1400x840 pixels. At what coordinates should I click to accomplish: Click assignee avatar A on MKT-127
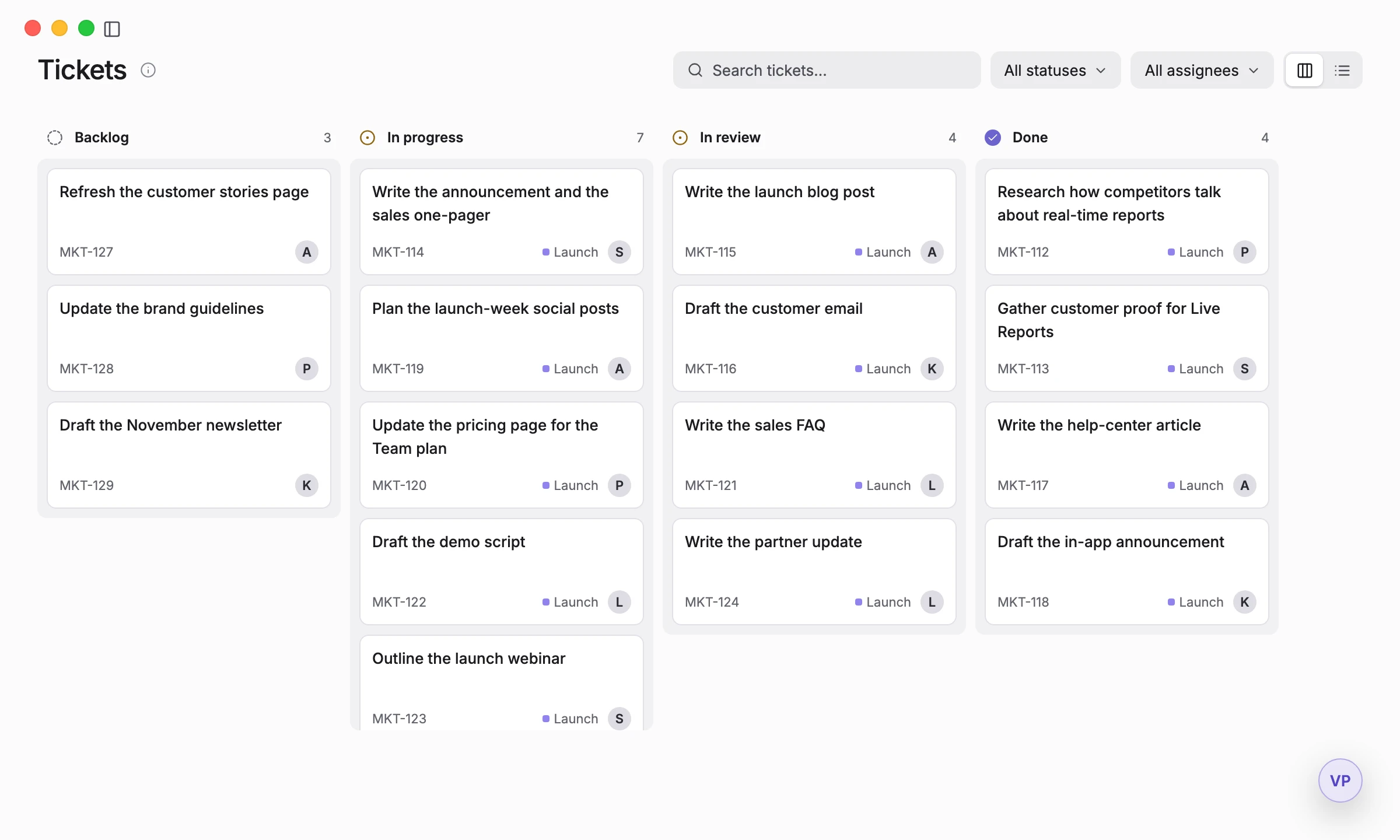307,252
